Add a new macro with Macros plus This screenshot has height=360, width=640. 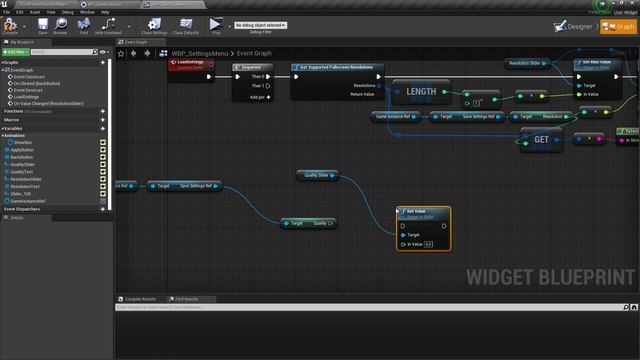(x=103, y=120)
